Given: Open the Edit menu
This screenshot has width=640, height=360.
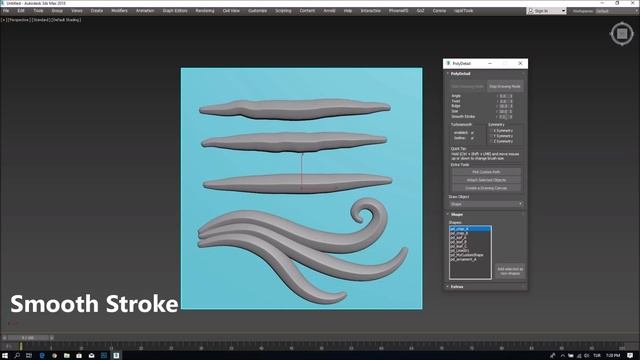Looking at the screenshot, I should [21, 11].
